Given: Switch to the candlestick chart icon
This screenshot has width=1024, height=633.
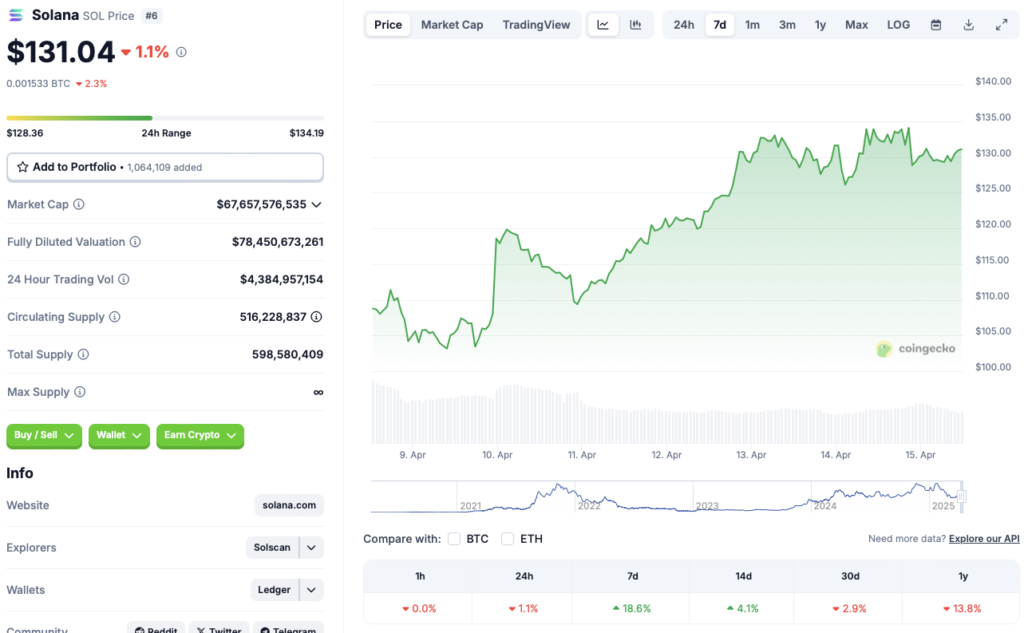Looking at the screenshot, I should [635, 25].
